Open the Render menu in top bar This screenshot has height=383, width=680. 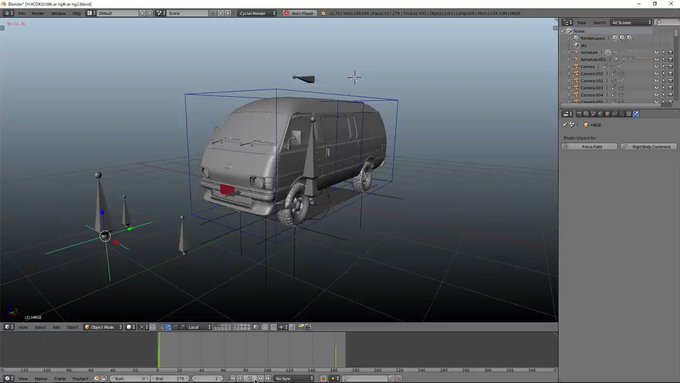pos(38,13)
